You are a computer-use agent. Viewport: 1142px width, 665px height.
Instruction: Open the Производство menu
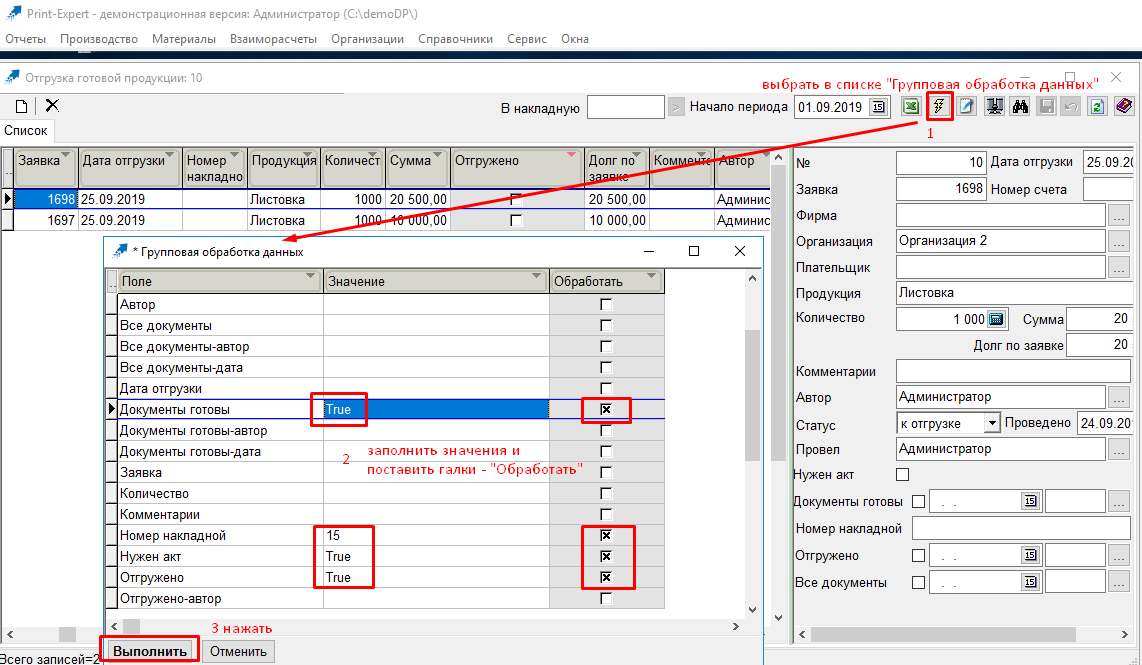(99, 39)
